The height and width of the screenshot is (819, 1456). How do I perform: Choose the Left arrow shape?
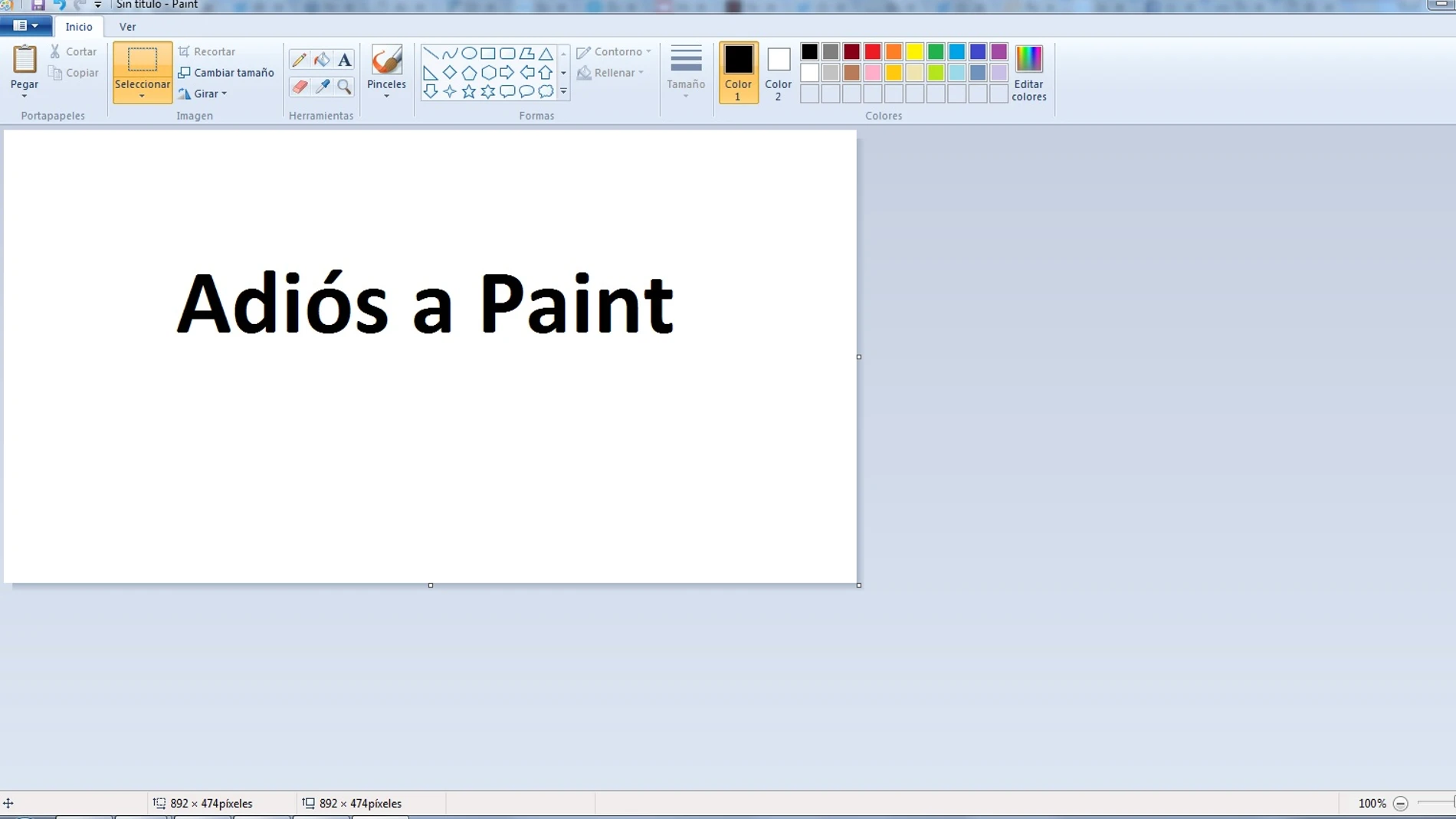[x=526, y=73]
